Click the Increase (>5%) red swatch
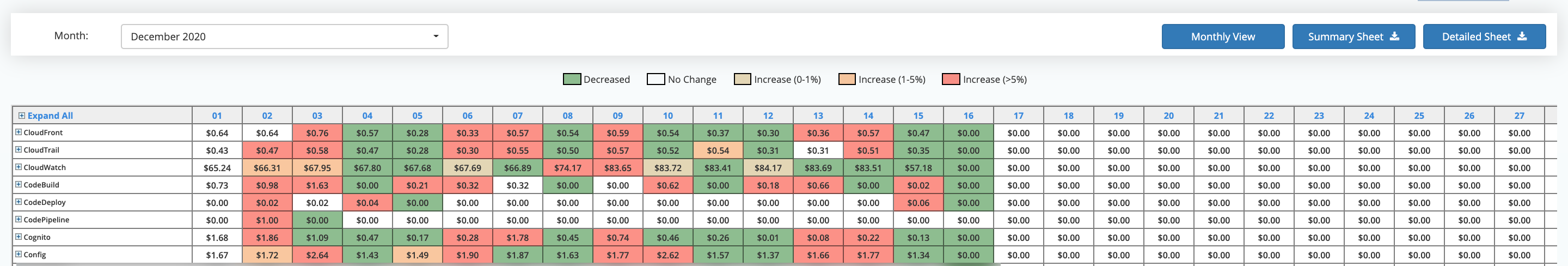This screenshot has width=1568, height=266. click(x=950, y=80)
